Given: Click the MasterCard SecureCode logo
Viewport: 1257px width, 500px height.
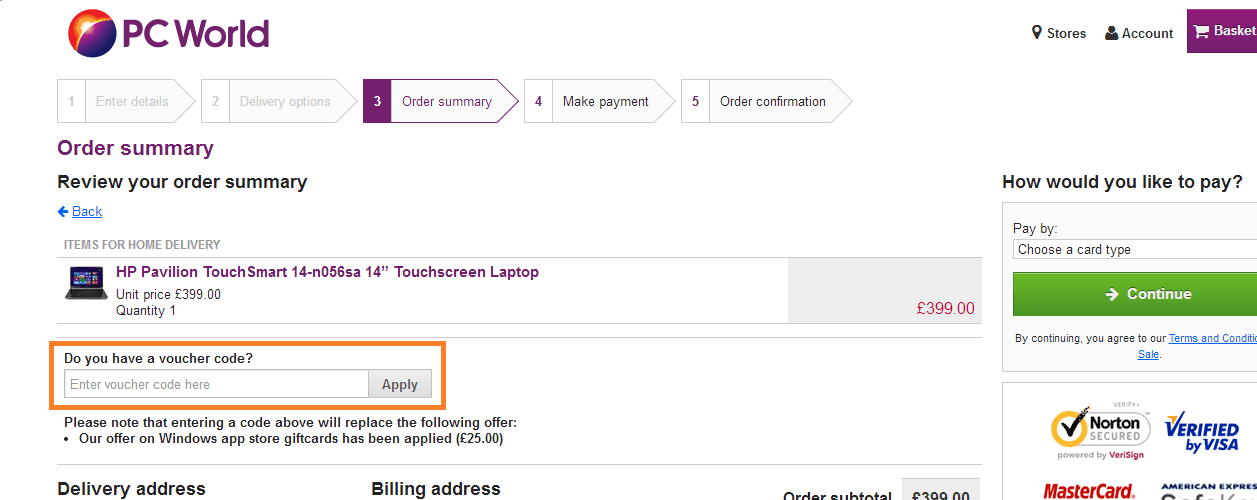Looking at the screenshot, I should pos(1089,491).
